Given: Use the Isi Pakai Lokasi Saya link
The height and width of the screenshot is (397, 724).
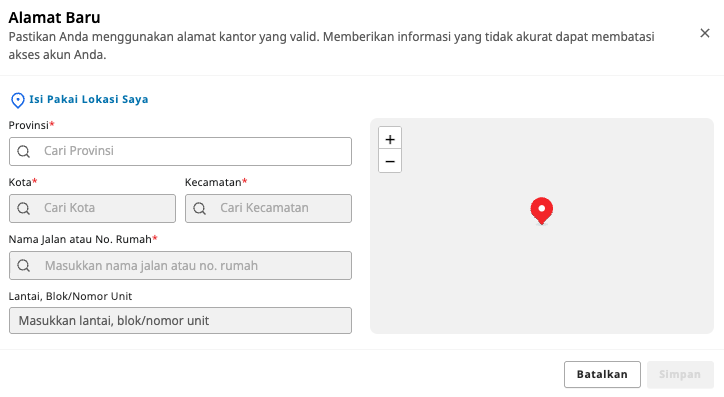Looking at the screenshot, I should pos(89,99).
